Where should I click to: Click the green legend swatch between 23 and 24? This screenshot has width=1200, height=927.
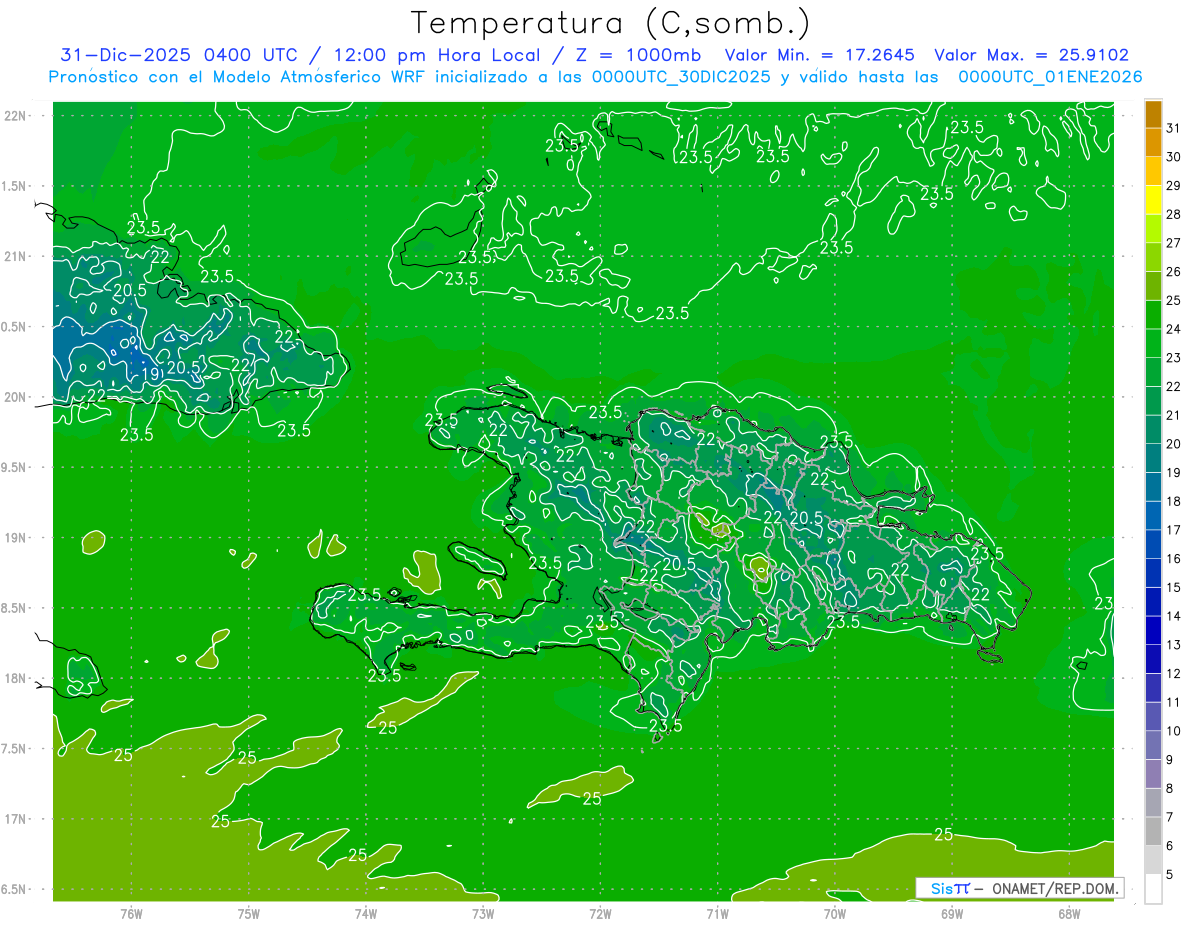tap(1153, 343)
